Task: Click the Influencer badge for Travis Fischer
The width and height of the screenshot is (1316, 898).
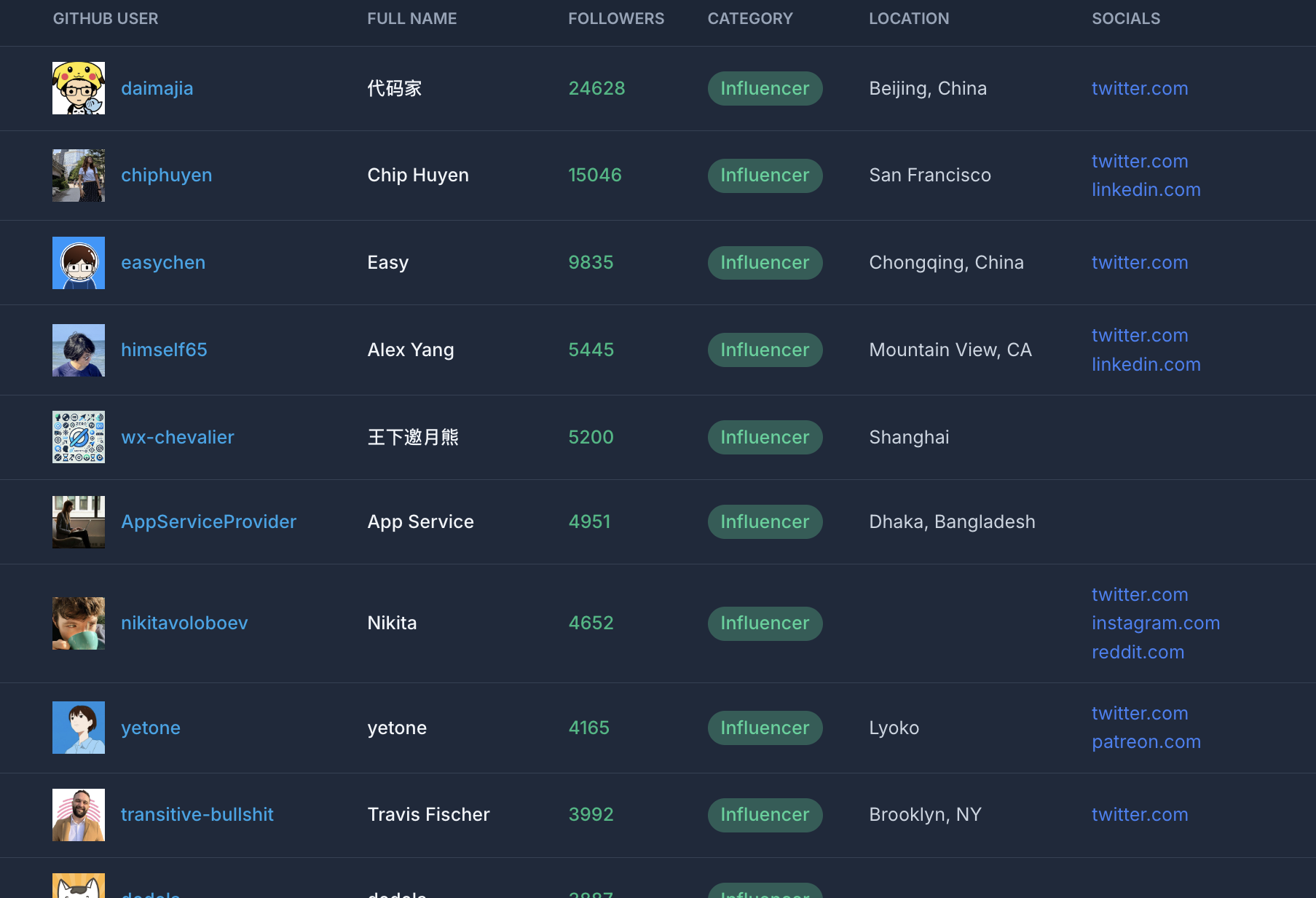Action: pyautogui.click(x=765, y=815)
